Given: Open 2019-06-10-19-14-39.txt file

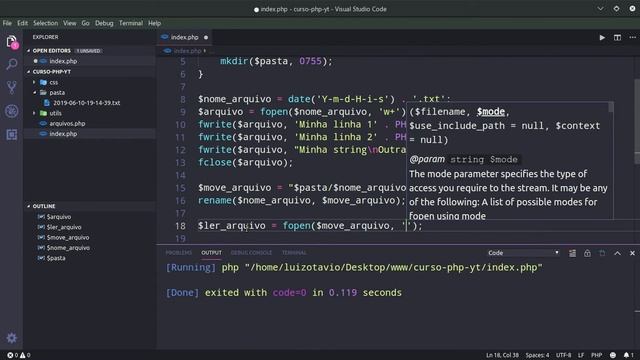Looking at the screenshot, I should pos(87,103).
